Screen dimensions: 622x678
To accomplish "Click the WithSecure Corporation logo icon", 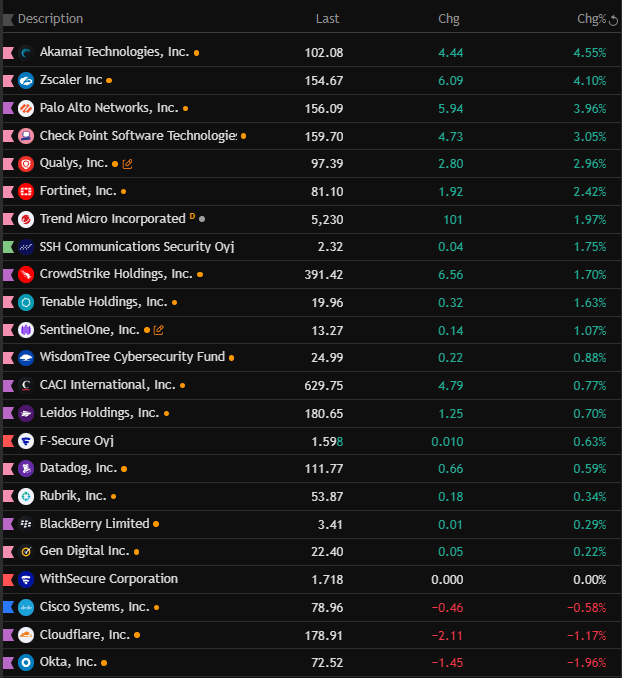I will click(26, 579).
